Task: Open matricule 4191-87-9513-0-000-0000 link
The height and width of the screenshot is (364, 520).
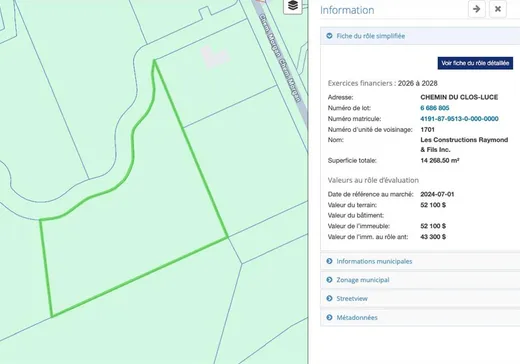Action: [459, 119]
